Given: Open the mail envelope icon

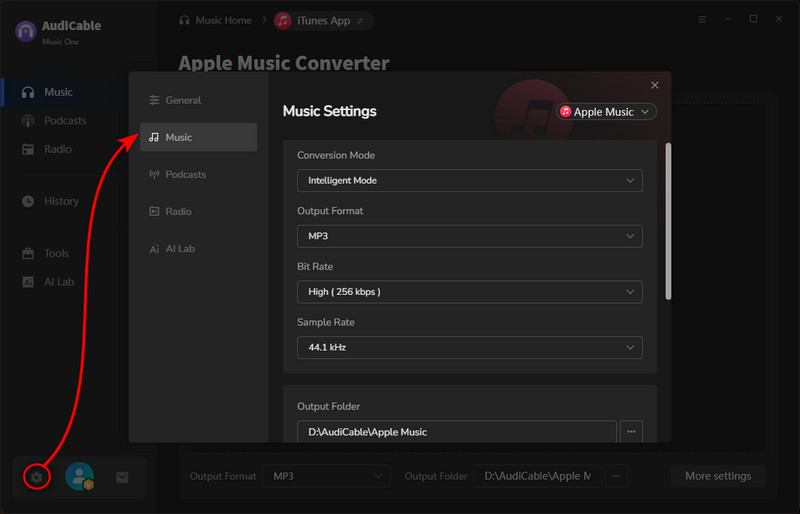Looking at the screenshot, I should tap(122, 477).
